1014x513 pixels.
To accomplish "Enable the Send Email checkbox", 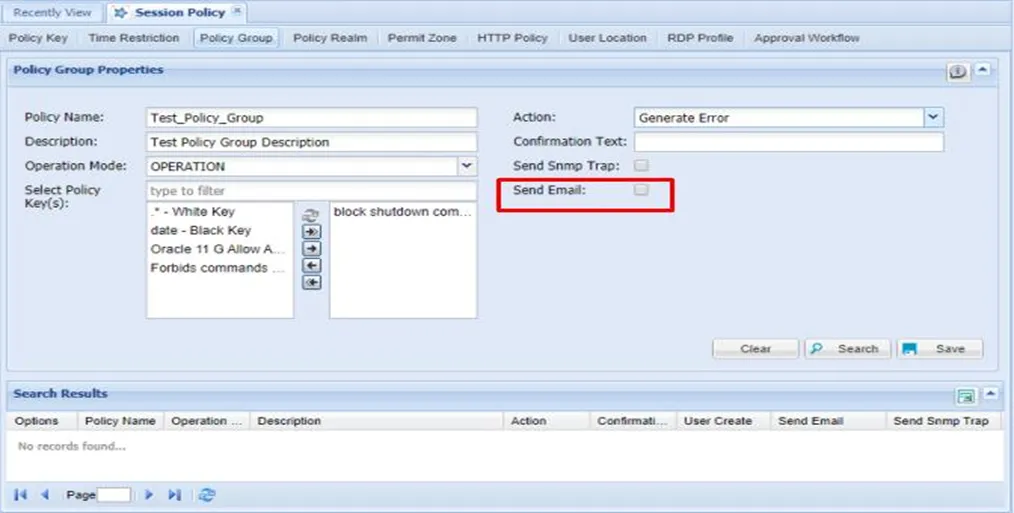I will tap(641, 190).
